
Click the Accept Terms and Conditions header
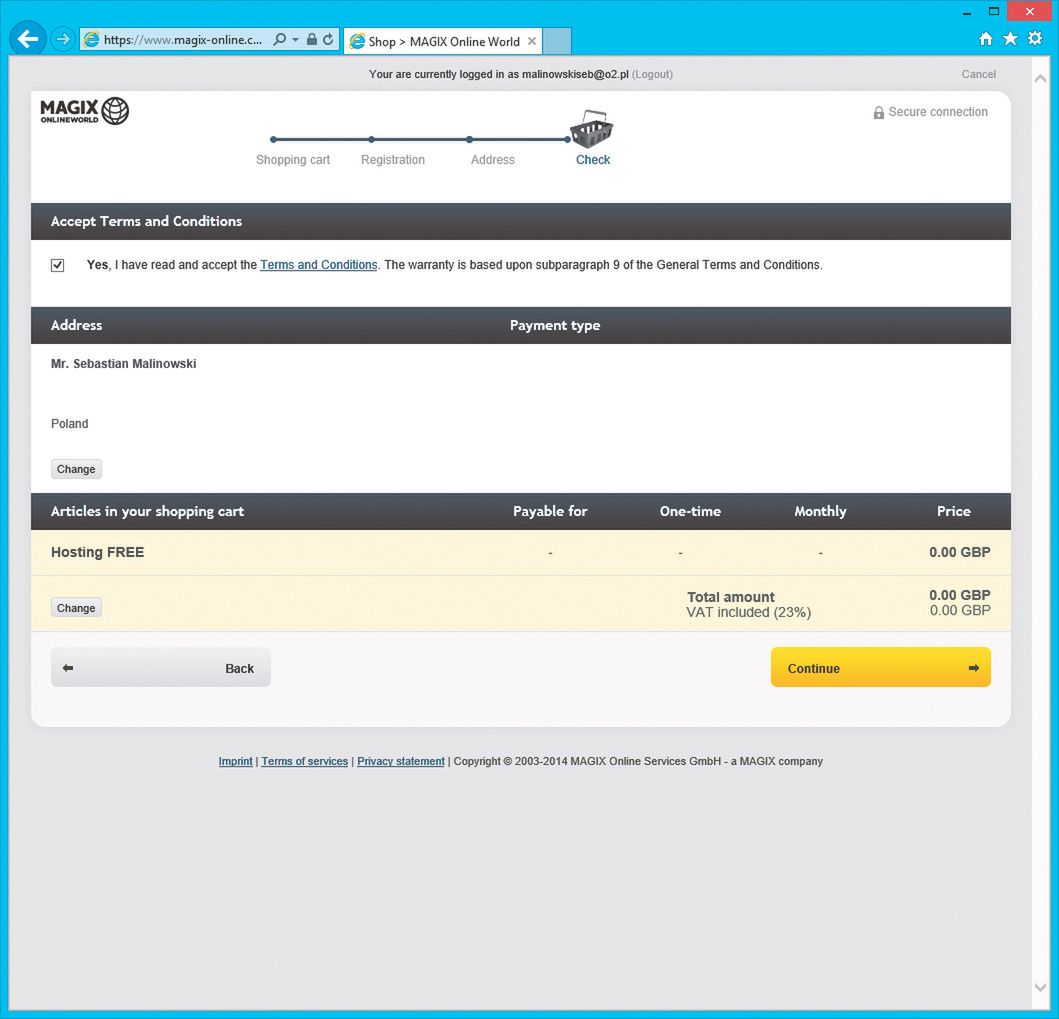(147, 221)
